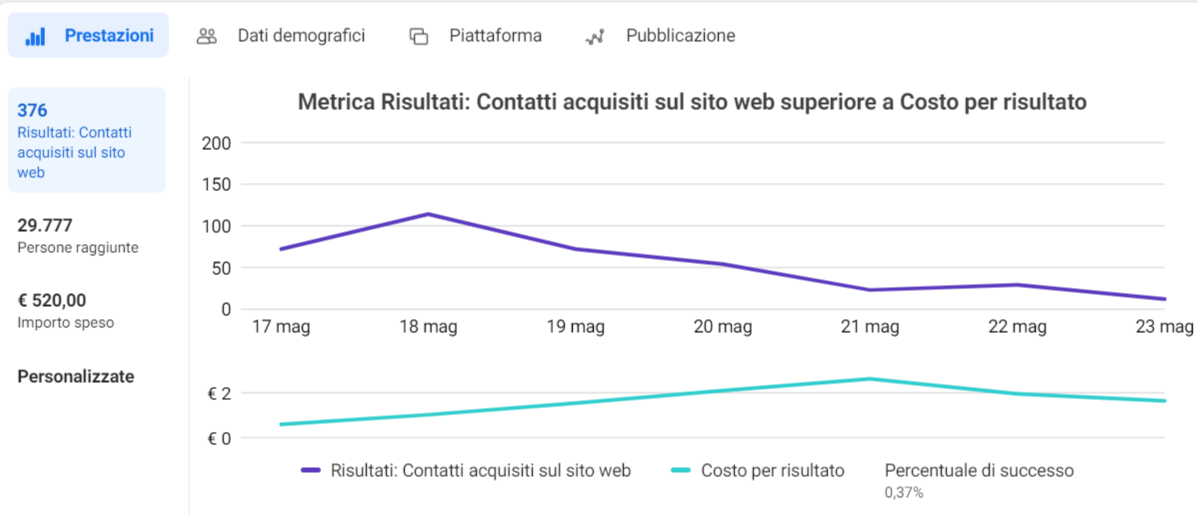
Task: Select the 29.777 Persone raggiunte metric
Action: point(78,236)
